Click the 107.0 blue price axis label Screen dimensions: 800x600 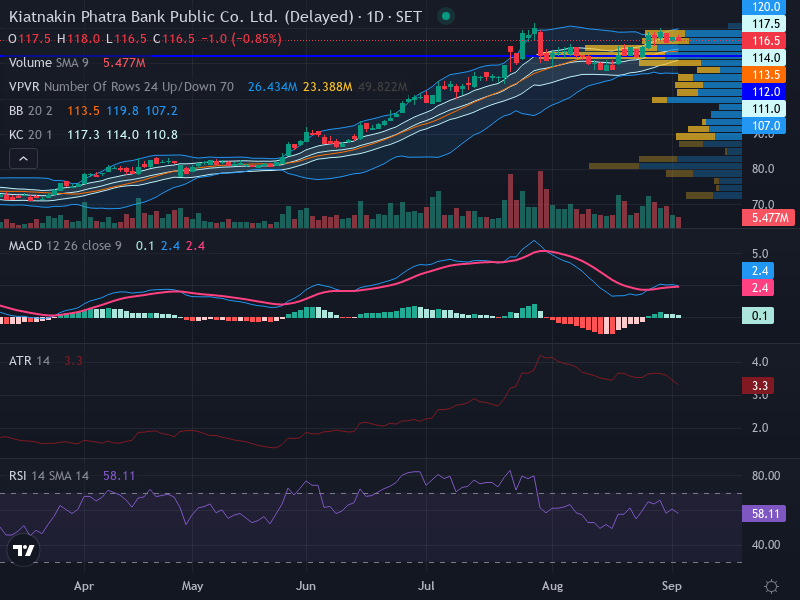pos(764,126)
